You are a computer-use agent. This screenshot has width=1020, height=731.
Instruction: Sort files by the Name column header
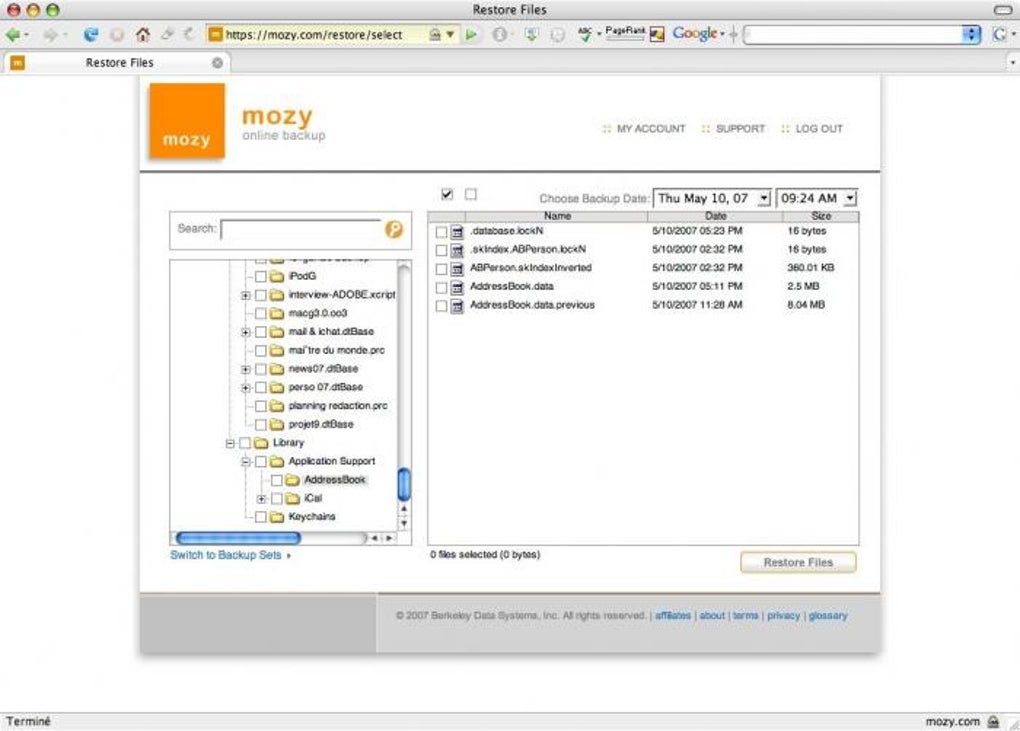(557, 216)
